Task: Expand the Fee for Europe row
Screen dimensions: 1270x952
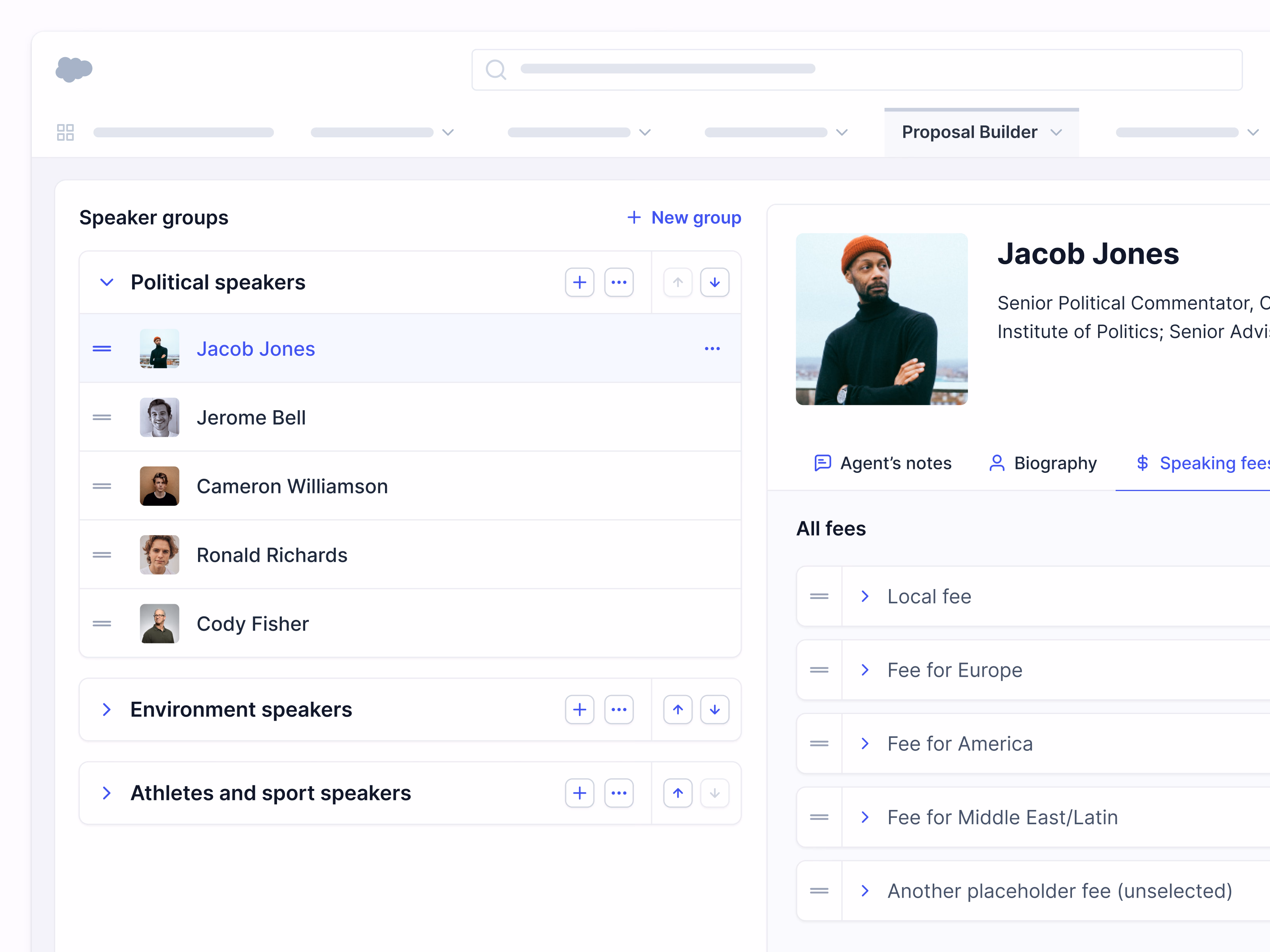Action: coord(865,670)
